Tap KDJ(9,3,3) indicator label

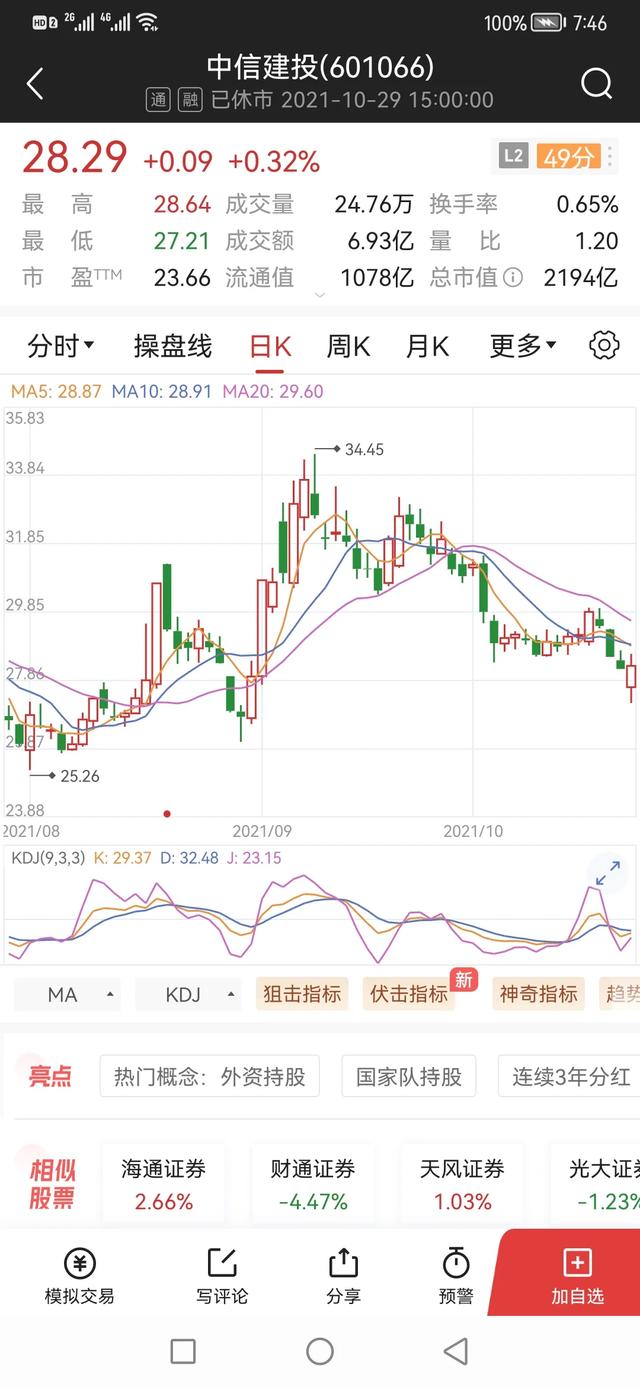point(47,857)
